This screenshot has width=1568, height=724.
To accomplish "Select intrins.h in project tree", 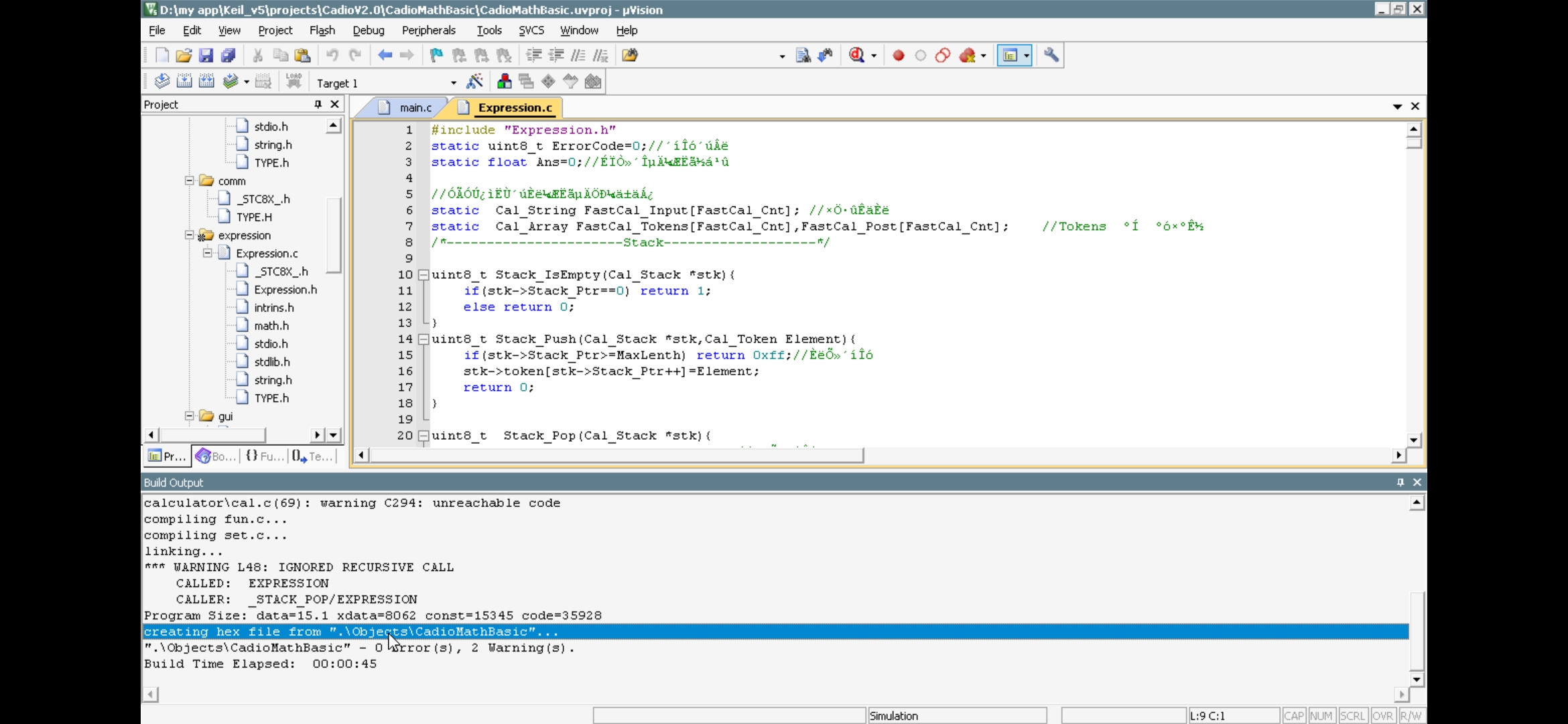I will [x=274, y=308].
